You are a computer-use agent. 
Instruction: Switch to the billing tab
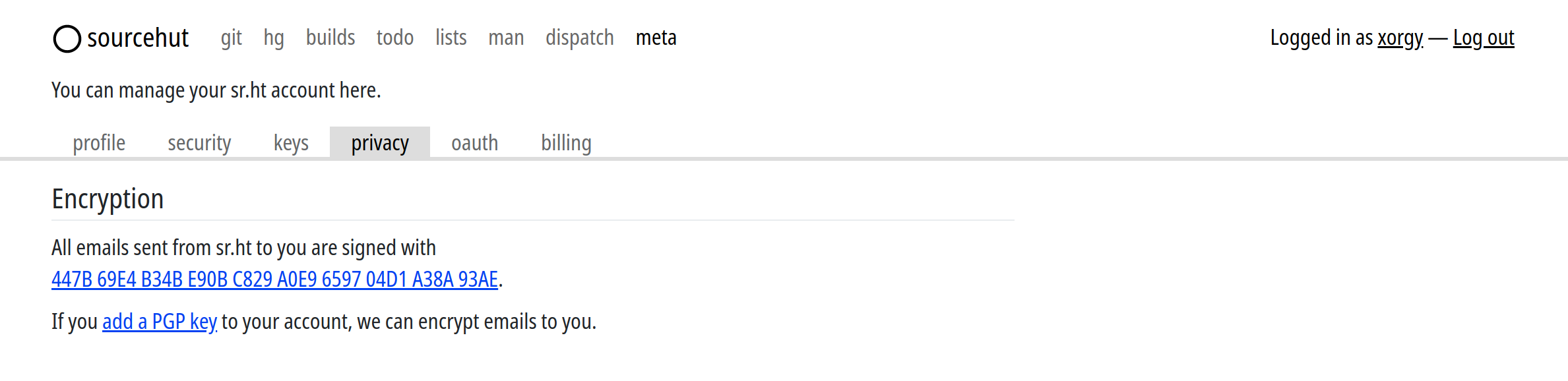[x=566, y=142]
